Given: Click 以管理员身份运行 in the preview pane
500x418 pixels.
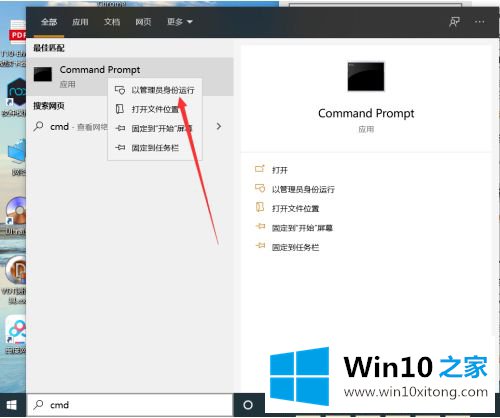Looking at the screenshot, I should (303, 189).
